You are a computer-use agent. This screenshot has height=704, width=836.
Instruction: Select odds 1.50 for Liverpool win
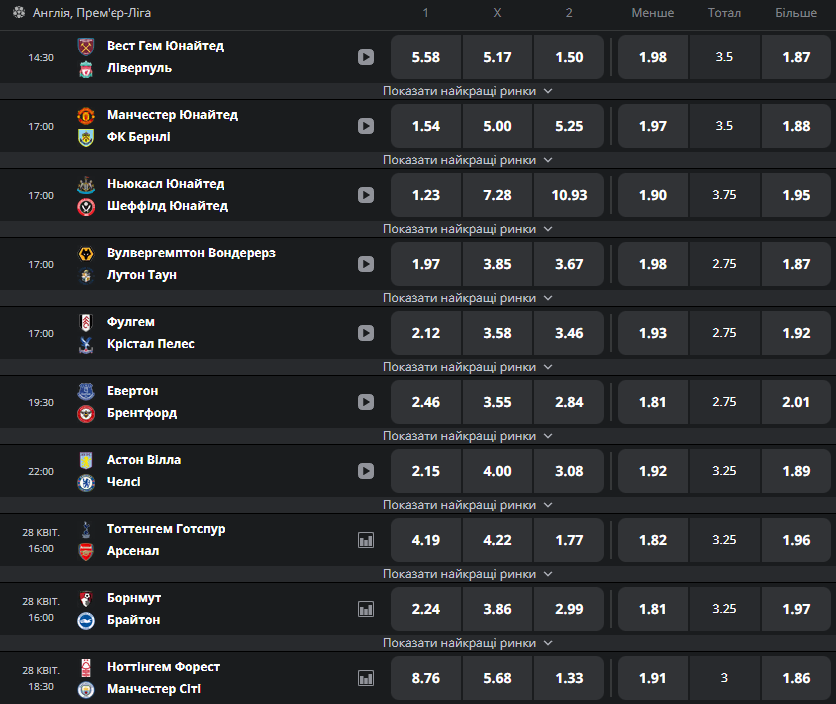point(569,57)
